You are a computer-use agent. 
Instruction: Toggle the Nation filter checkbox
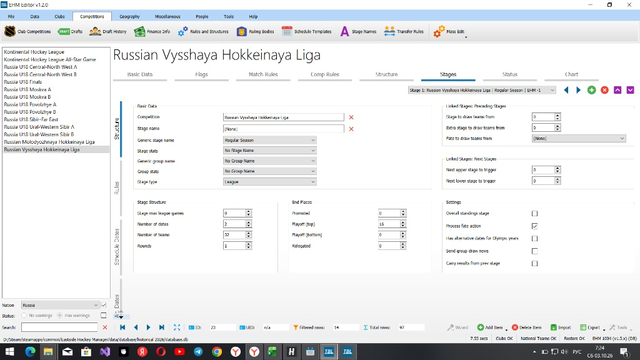(104, 305)
